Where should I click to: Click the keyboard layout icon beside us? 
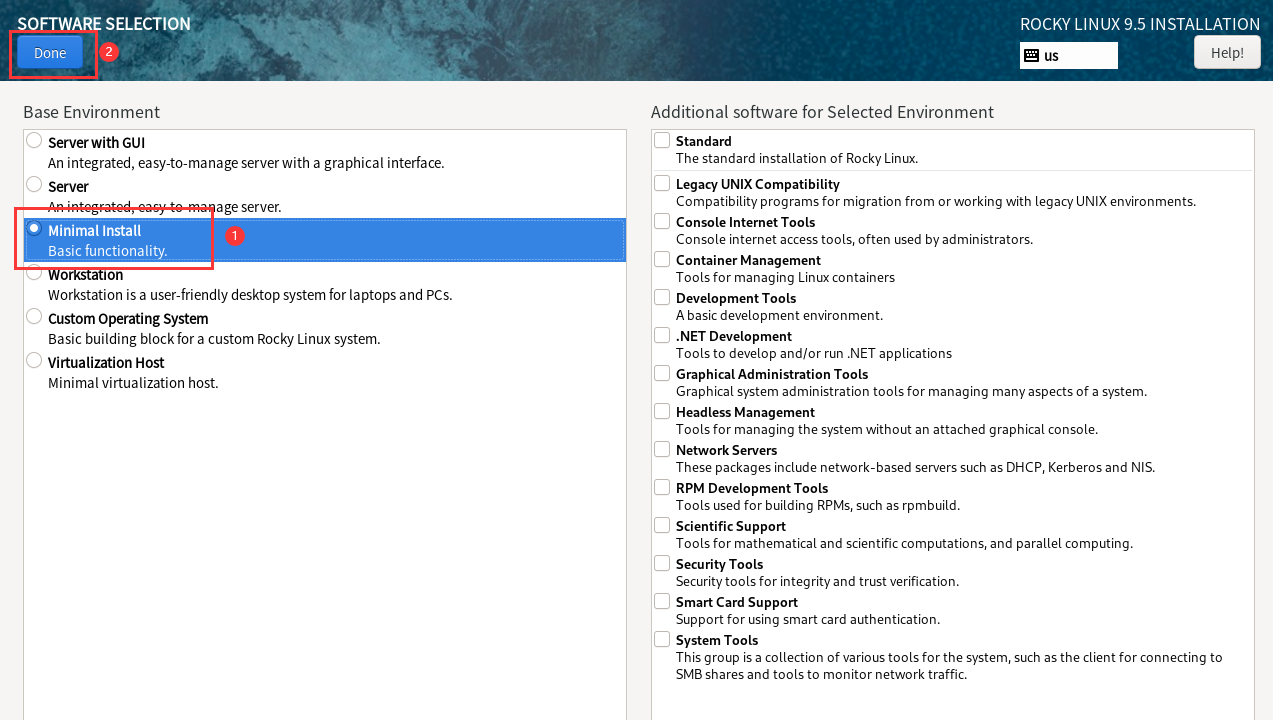(1031, 56)
